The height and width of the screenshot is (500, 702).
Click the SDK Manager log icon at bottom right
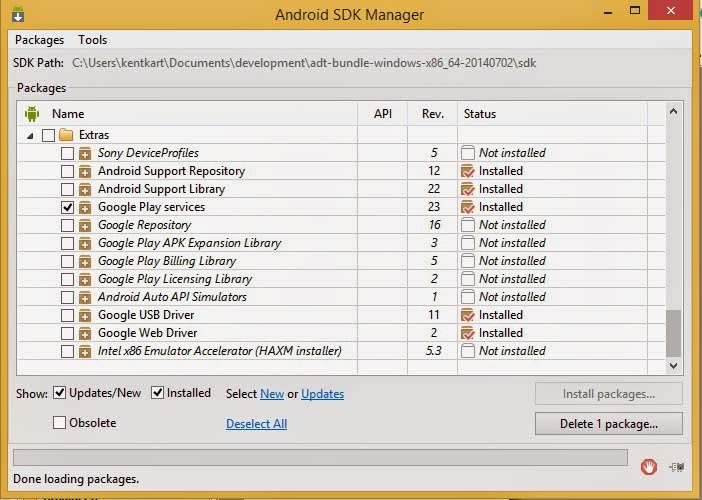click(x=677, y=465)
